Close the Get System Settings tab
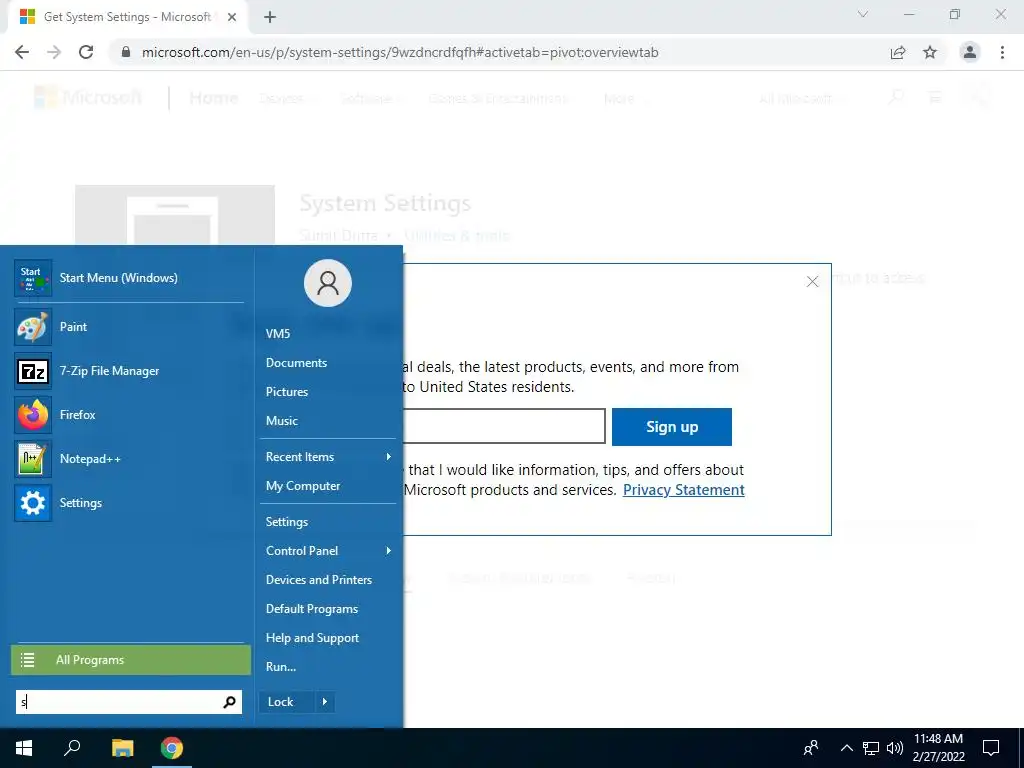The width and height of the screenshot is (1024, 768). 232,17
